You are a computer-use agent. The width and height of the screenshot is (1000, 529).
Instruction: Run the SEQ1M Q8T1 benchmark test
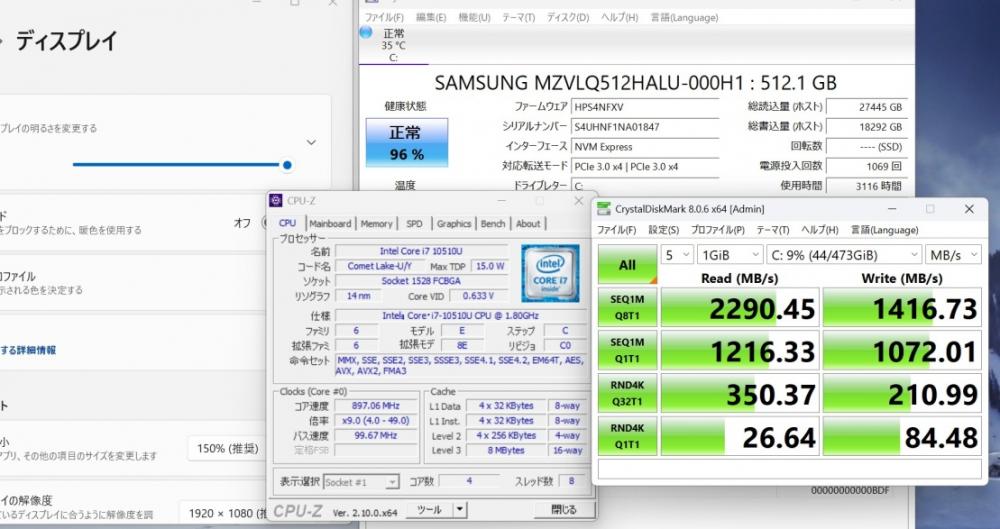628,308
